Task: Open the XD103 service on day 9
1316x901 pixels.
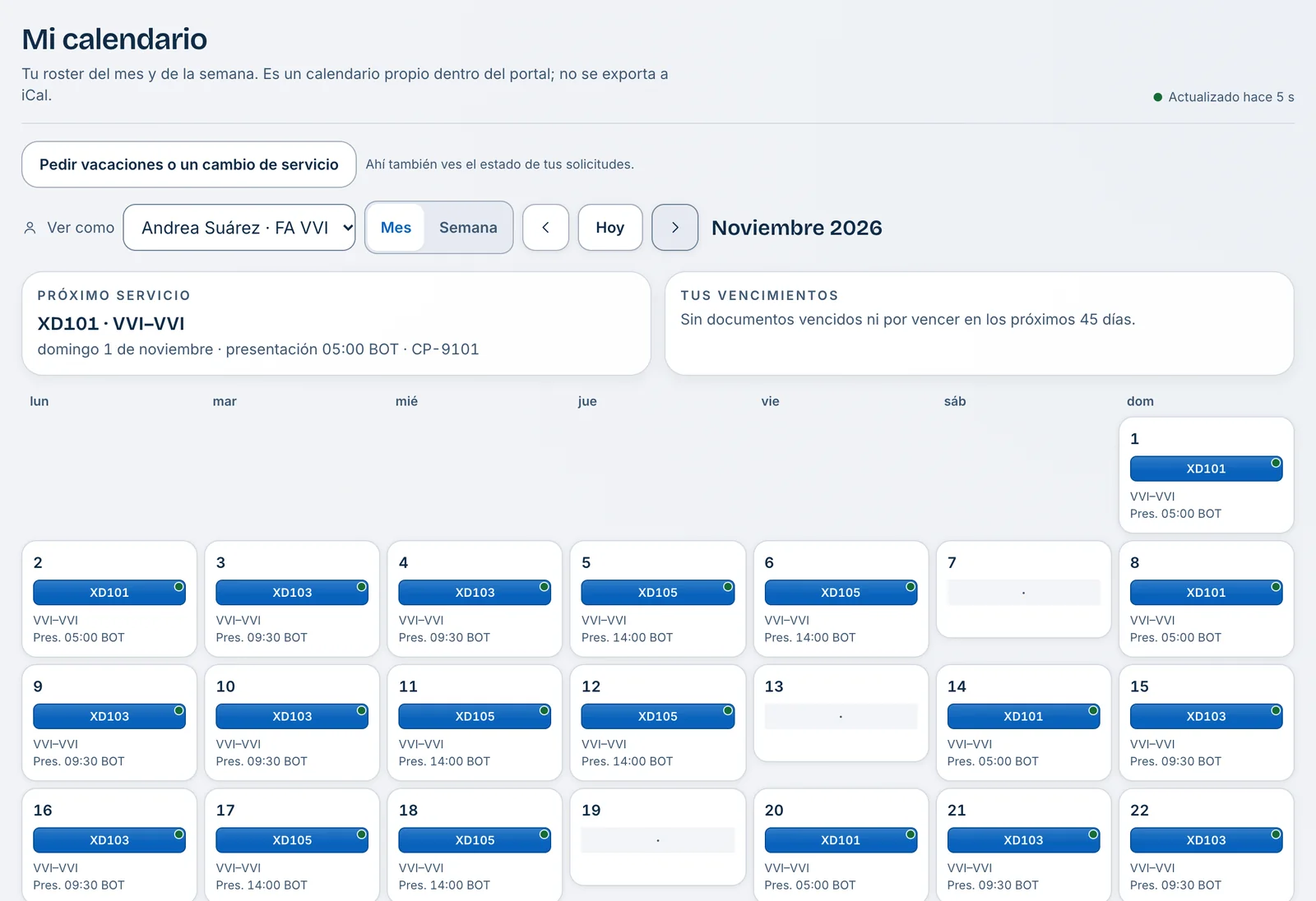Action: pyautogui.click(x=109, y=717)
